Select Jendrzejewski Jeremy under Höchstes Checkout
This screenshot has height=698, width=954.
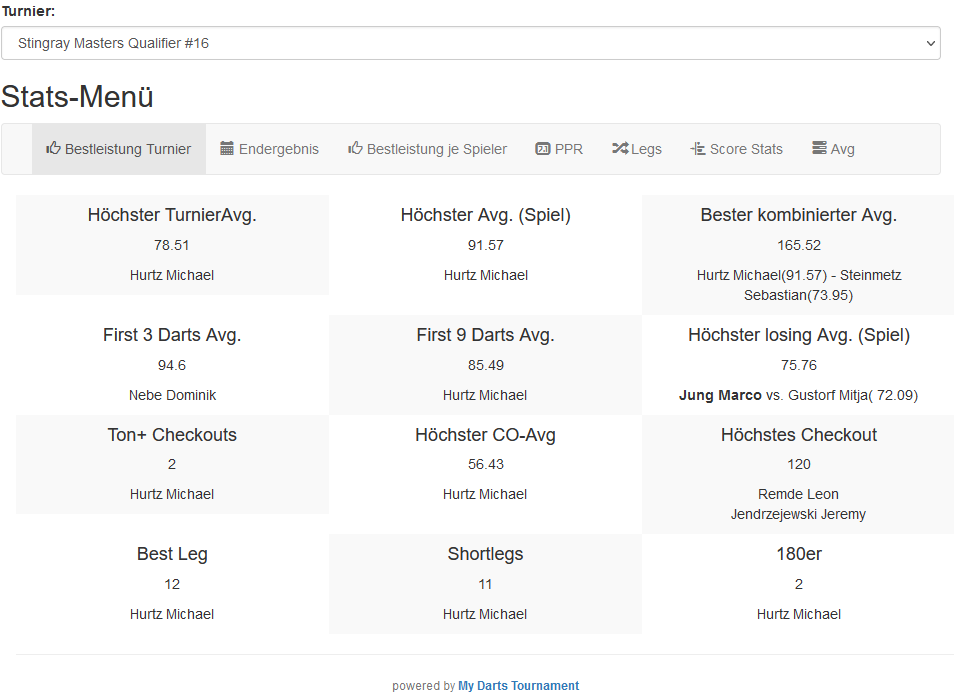tap(798, 514)
